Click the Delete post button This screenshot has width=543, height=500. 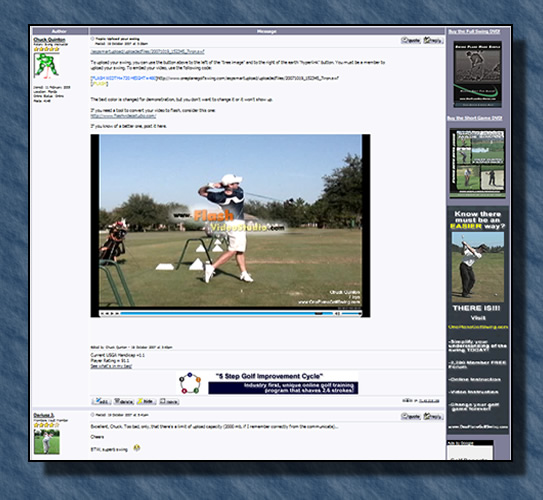pyautogui.click(x=124, y=401)
